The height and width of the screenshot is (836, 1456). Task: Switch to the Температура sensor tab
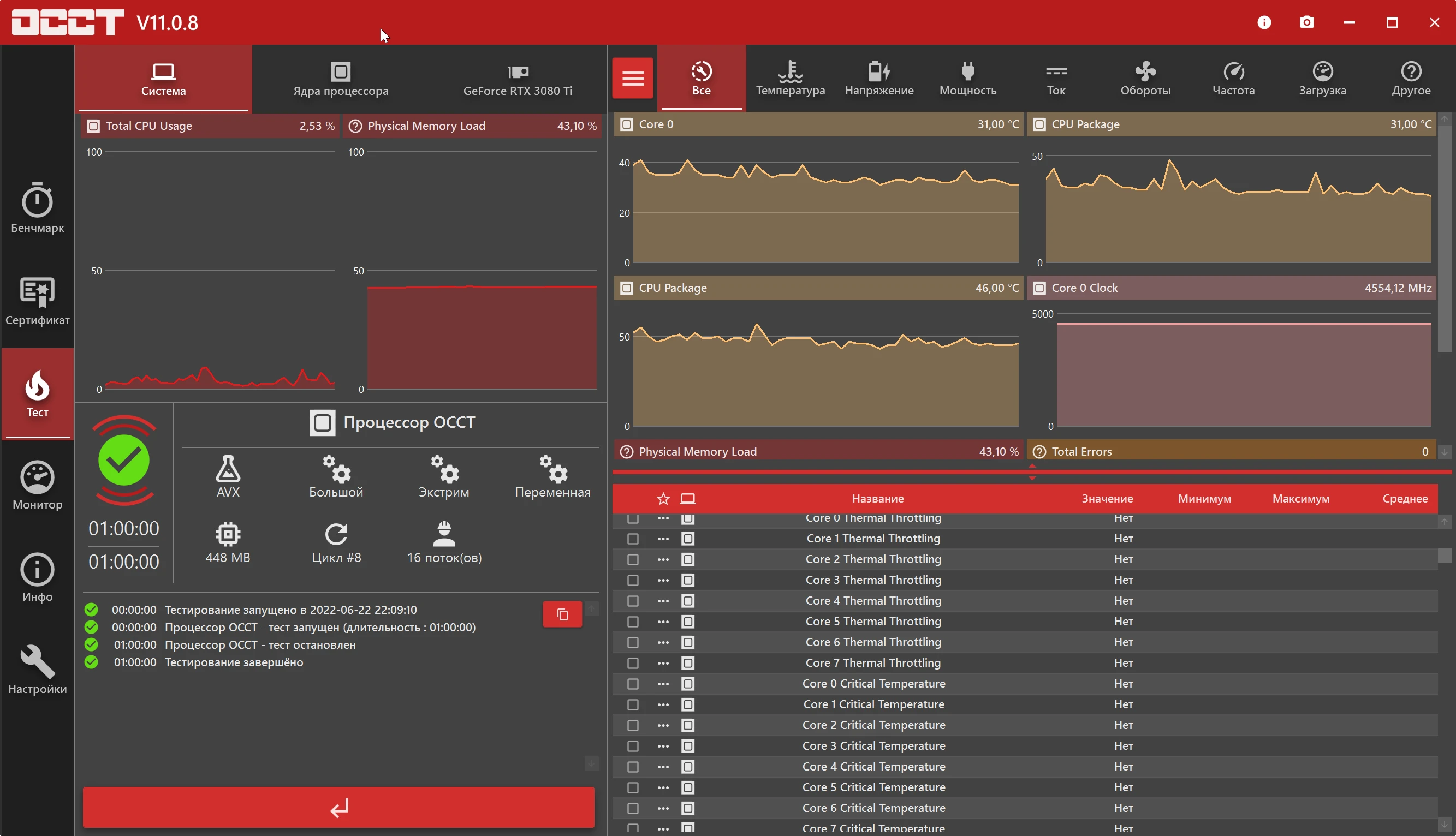(x=790, y=77)
